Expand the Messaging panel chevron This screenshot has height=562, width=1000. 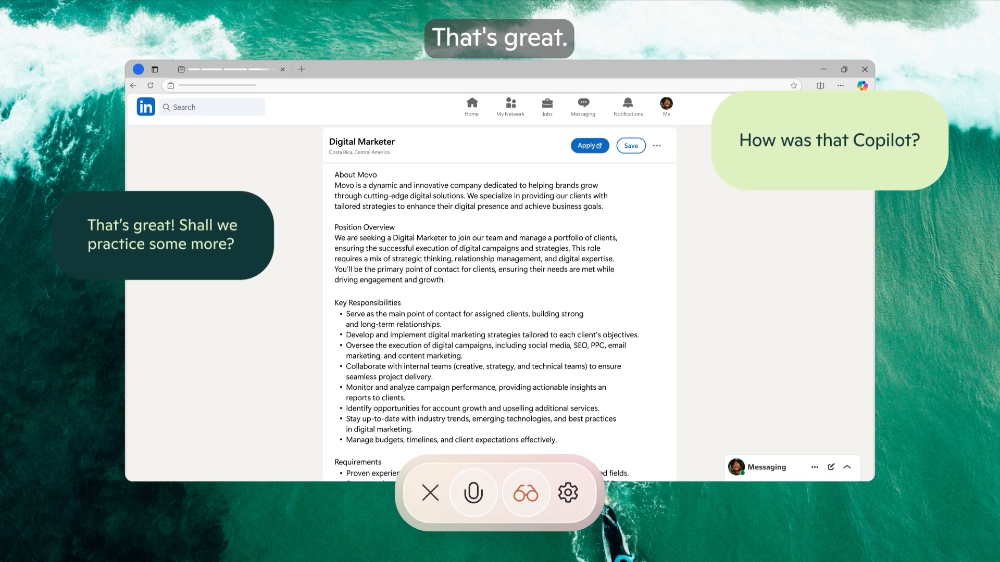coord(847,467)
